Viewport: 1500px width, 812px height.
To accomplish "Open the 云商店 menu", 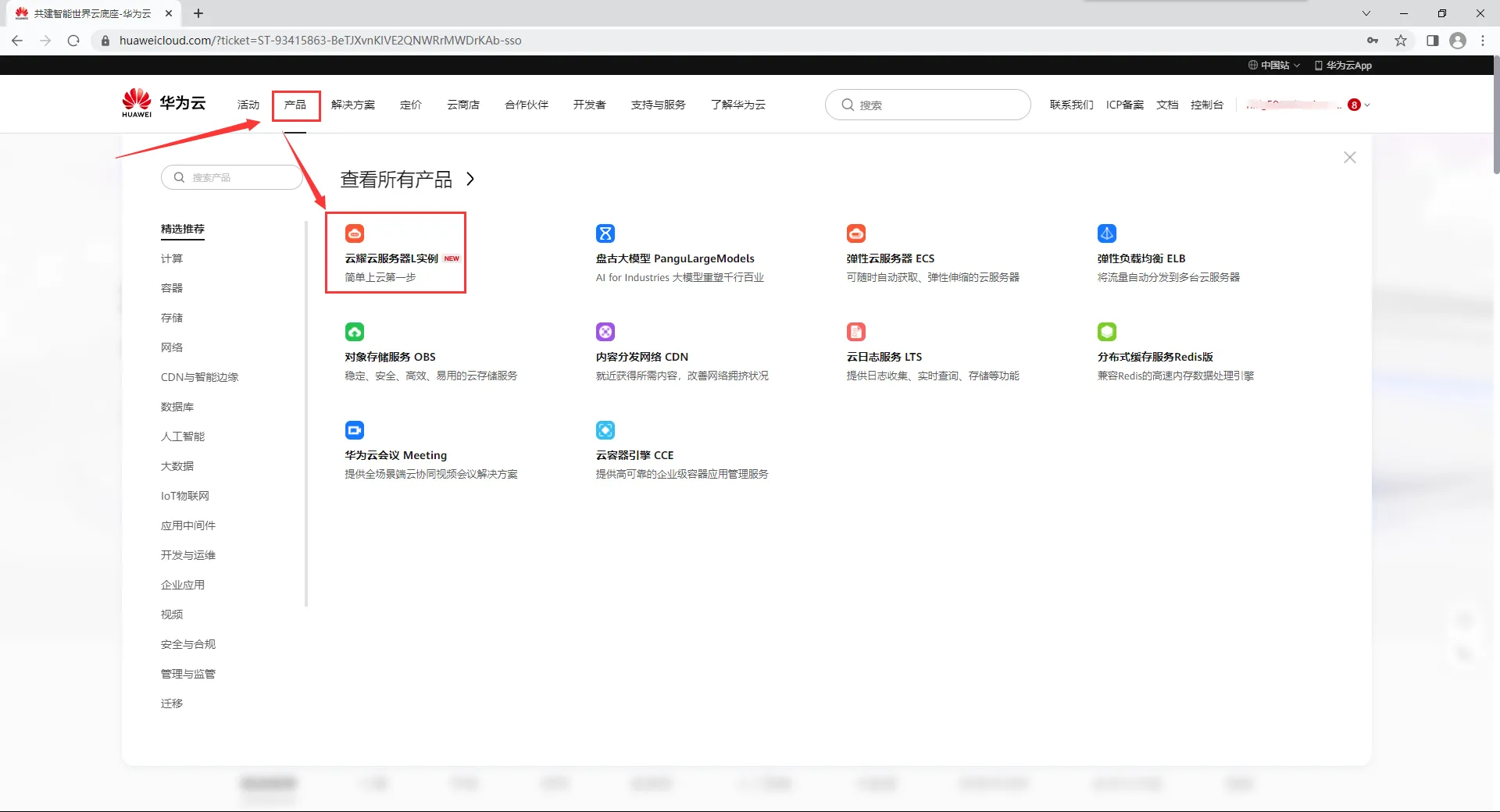I will pyautogui.click(x=463, y=105).
